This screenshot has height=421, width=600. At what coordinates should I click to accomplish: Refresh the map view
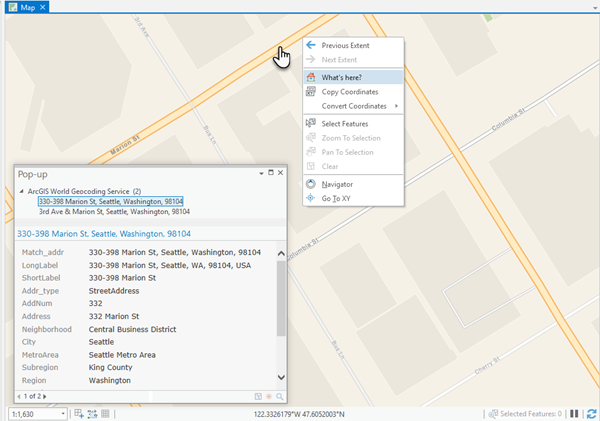[590, 413]
